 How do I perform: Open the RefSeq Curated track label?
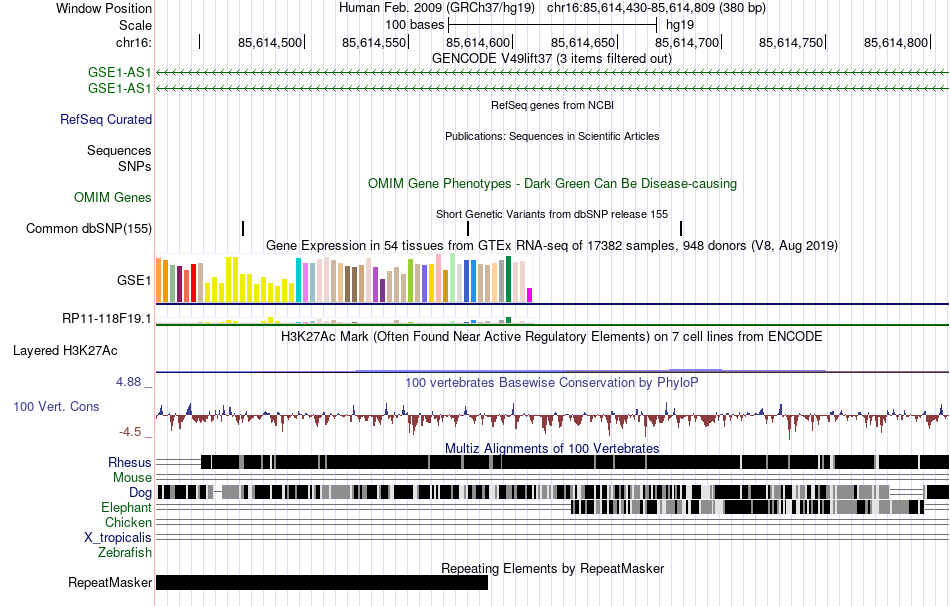tap(106, 119)
